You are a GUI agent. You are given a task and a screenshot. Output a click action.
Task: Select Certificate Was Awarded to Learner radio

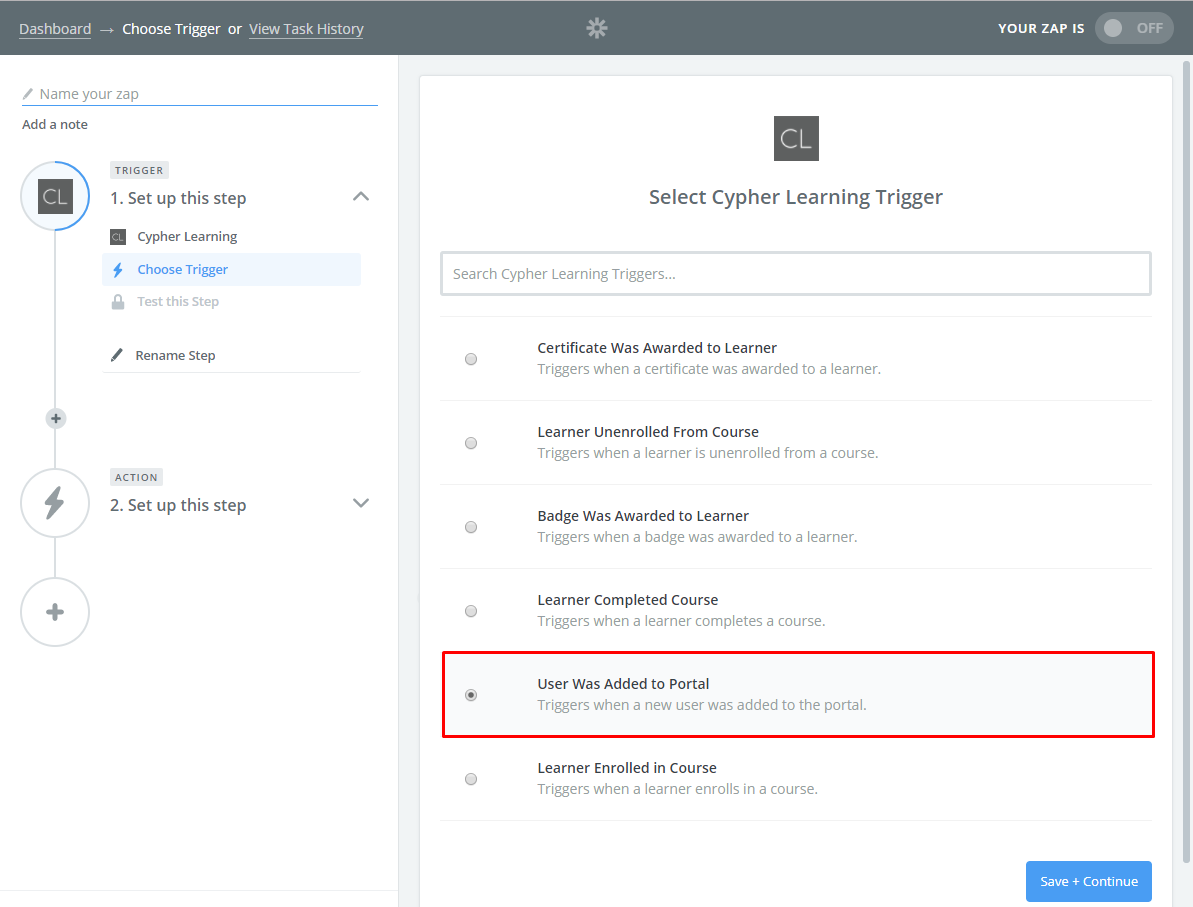(x=471, y=359)
